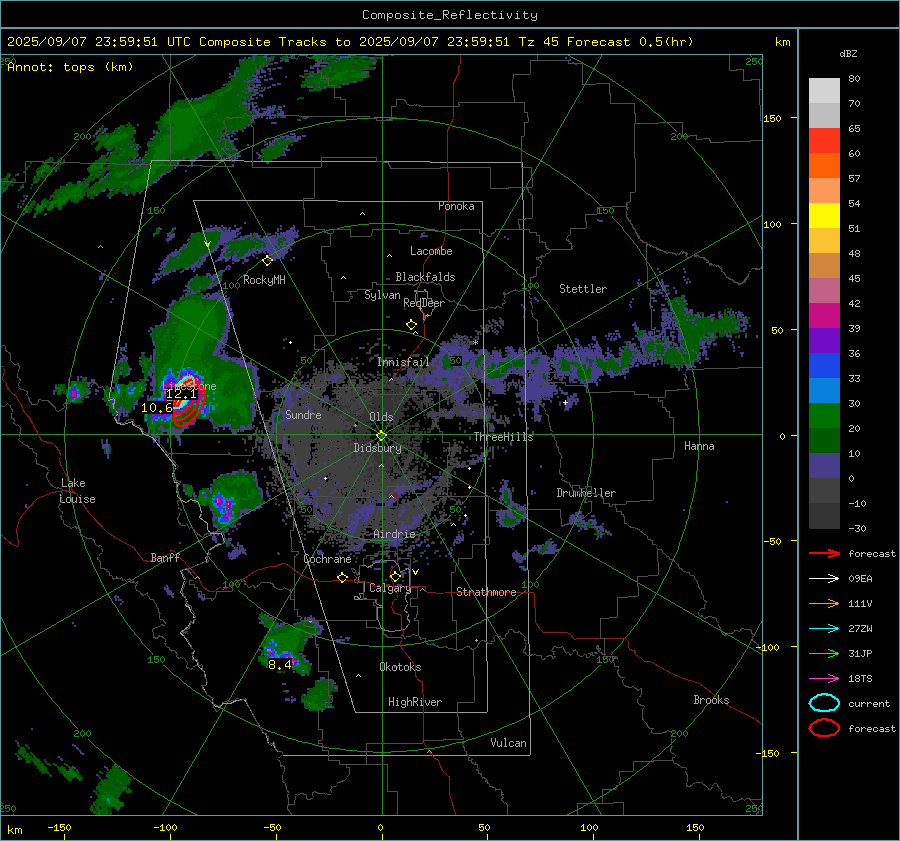Select the Brooks city label

coord(711,700)
